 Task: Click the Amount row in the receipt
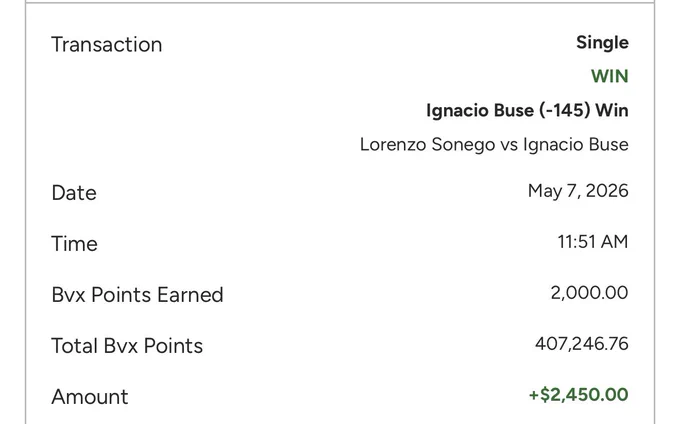pos(340,396)
